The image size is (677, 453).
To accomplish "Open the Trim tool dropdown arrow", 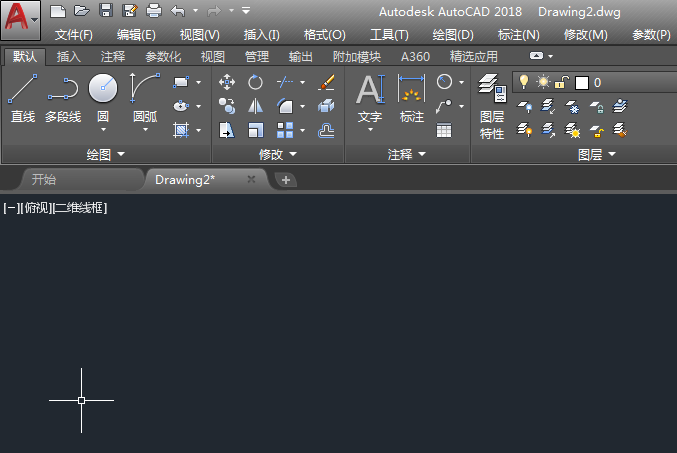I will 302,82.
